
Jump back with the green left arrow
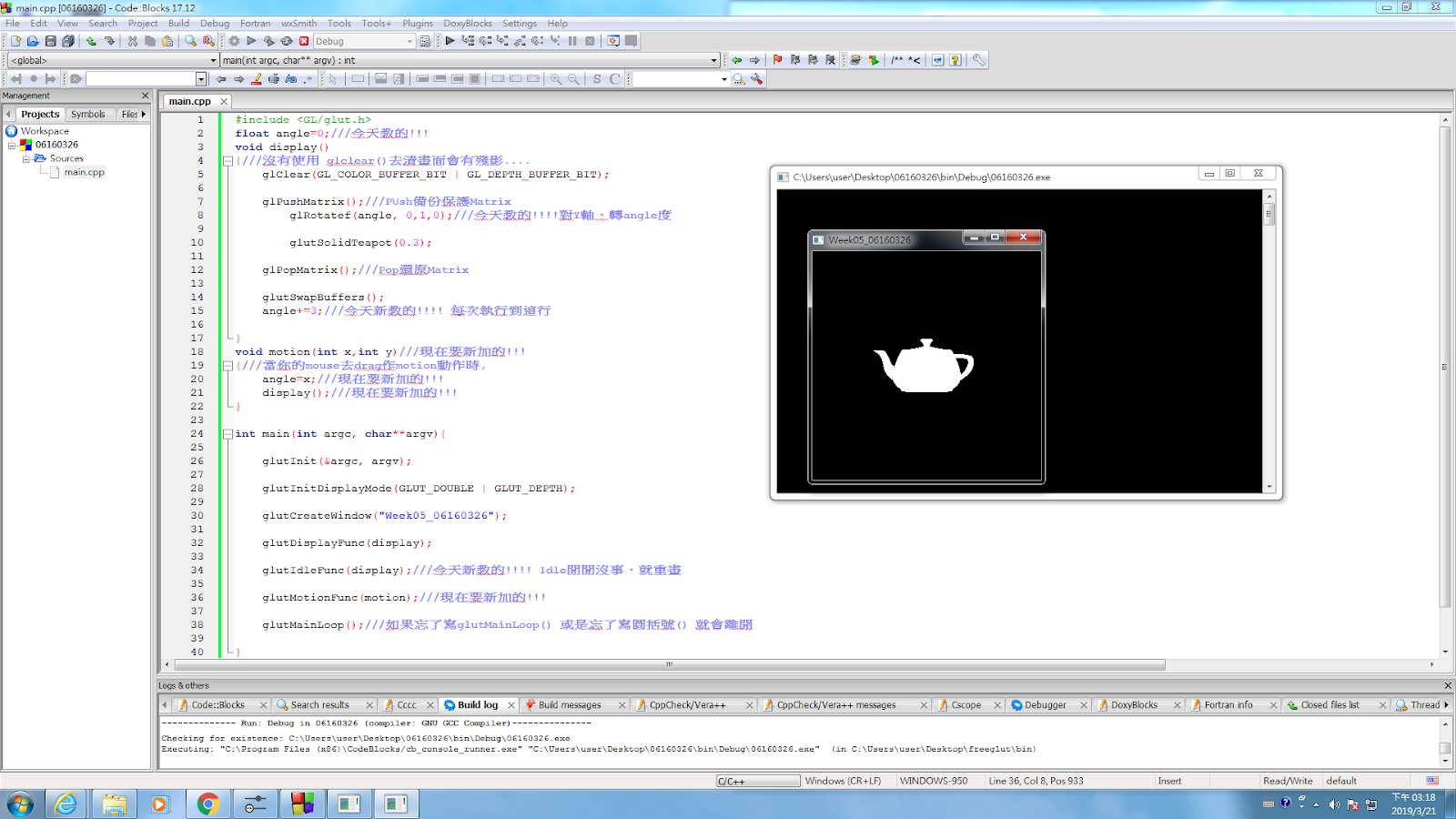pyautogui.click(x=737, y=60)
